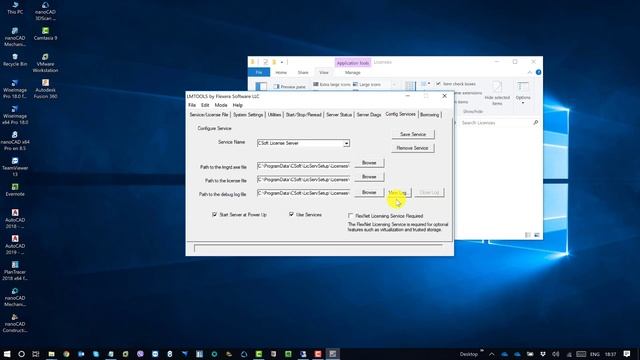Toggle the Preview pane in the Explorer ribbon

pos(290,87)
